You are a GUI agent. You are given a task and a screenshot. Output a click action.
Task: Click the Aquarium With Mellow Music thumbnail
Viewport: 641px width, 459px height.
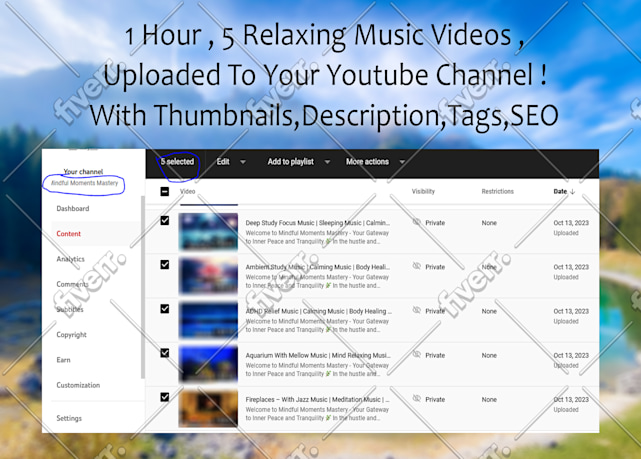[x=208, y=364]
